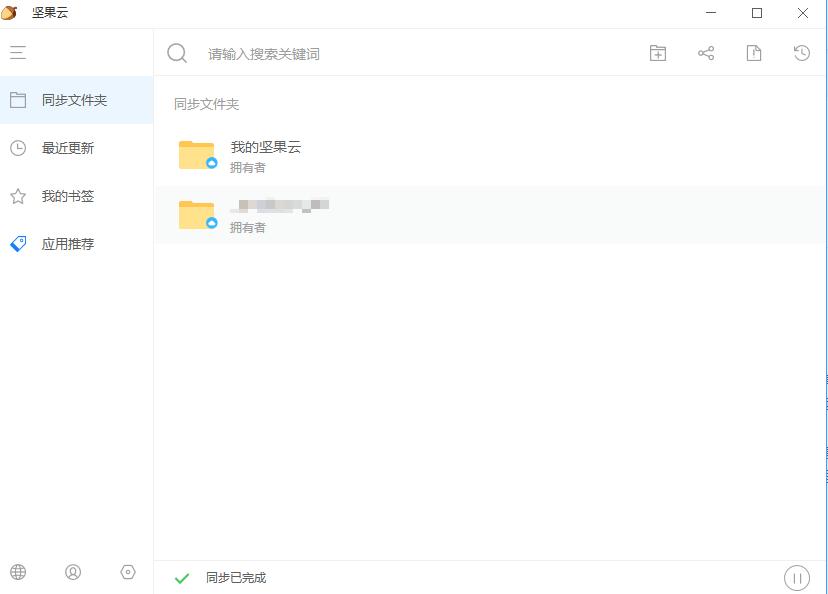View sync history via the clock icon
This screenshot has height=594, width=828.
[801, 53]
